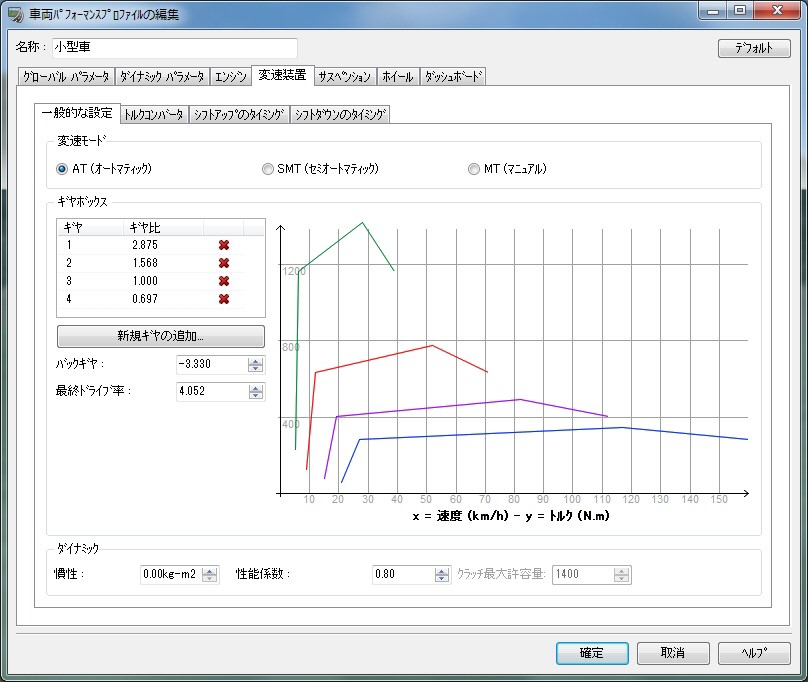Image resolution: width=808 pixels, height=682 pixels.
Task: Remove gear 2 using its red X
Action: point(224,263)
